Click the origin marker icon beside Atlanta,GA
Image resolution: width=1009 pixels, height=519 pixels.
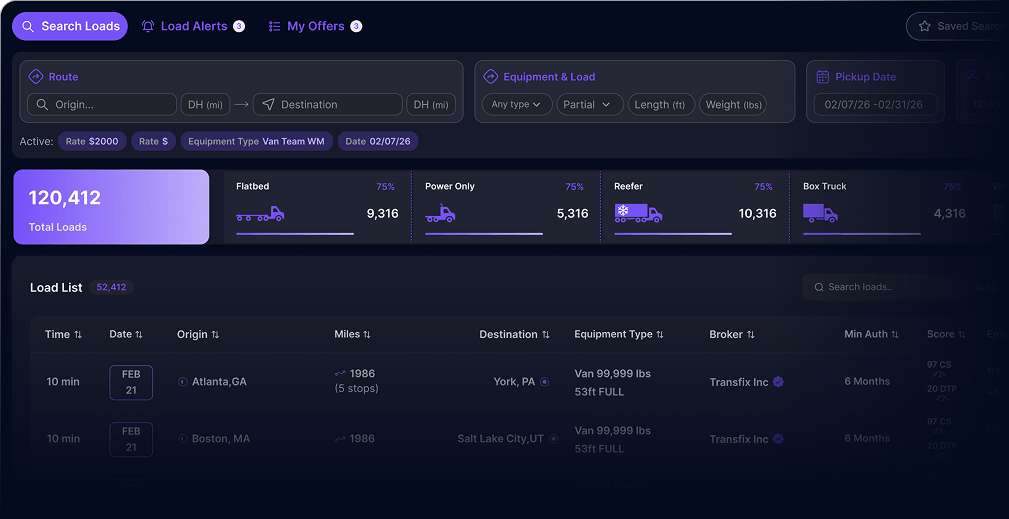pos(183,382)
